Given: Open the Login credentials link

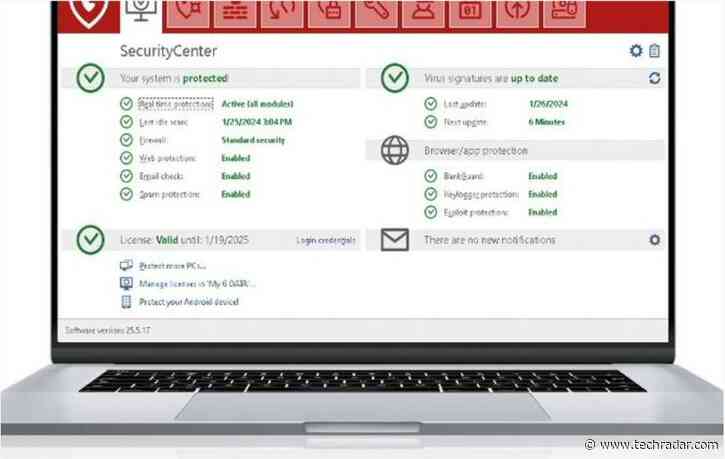Looking at the screenshot, I should tap(326, 240).
